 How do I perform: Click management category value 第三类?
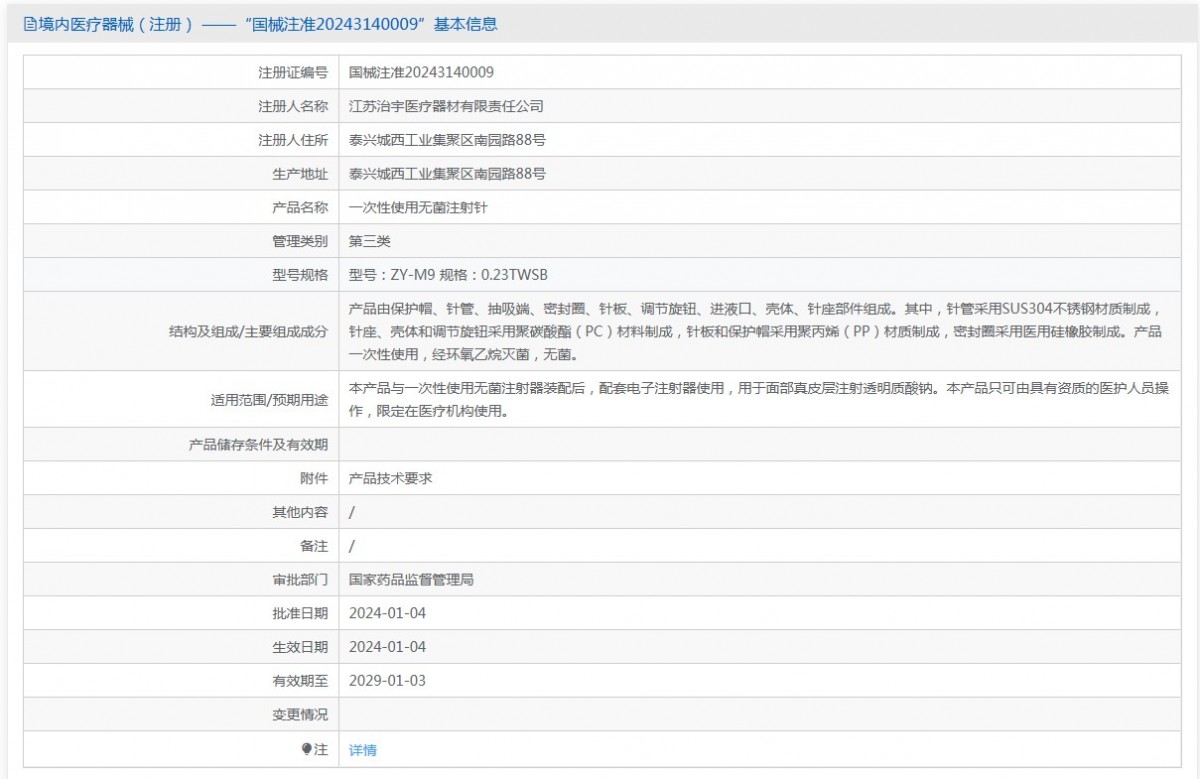369,241
